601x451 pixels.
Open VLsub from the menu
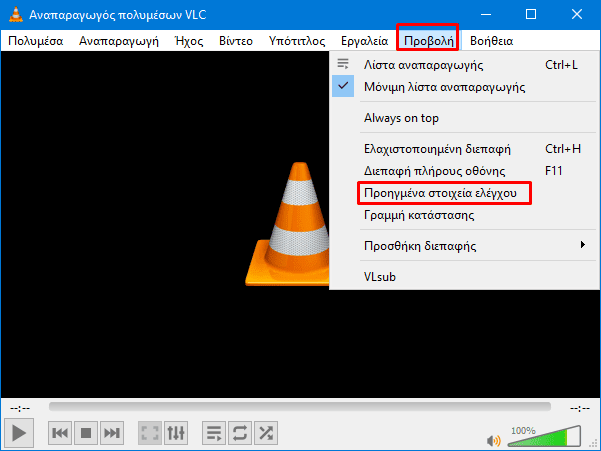[465, 277]
